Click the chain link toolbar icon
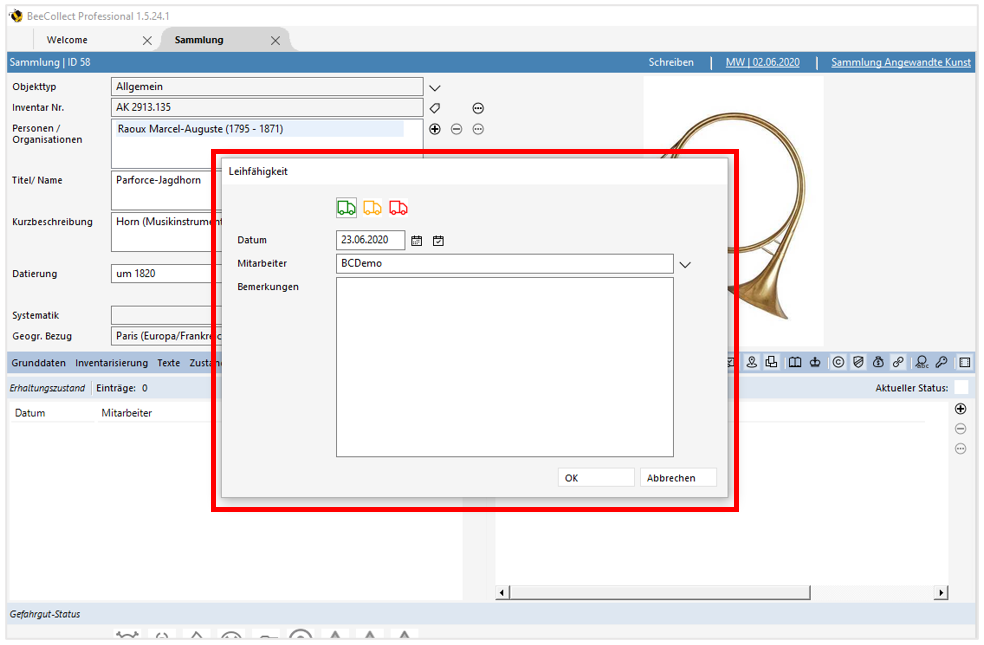 [898, 362]
